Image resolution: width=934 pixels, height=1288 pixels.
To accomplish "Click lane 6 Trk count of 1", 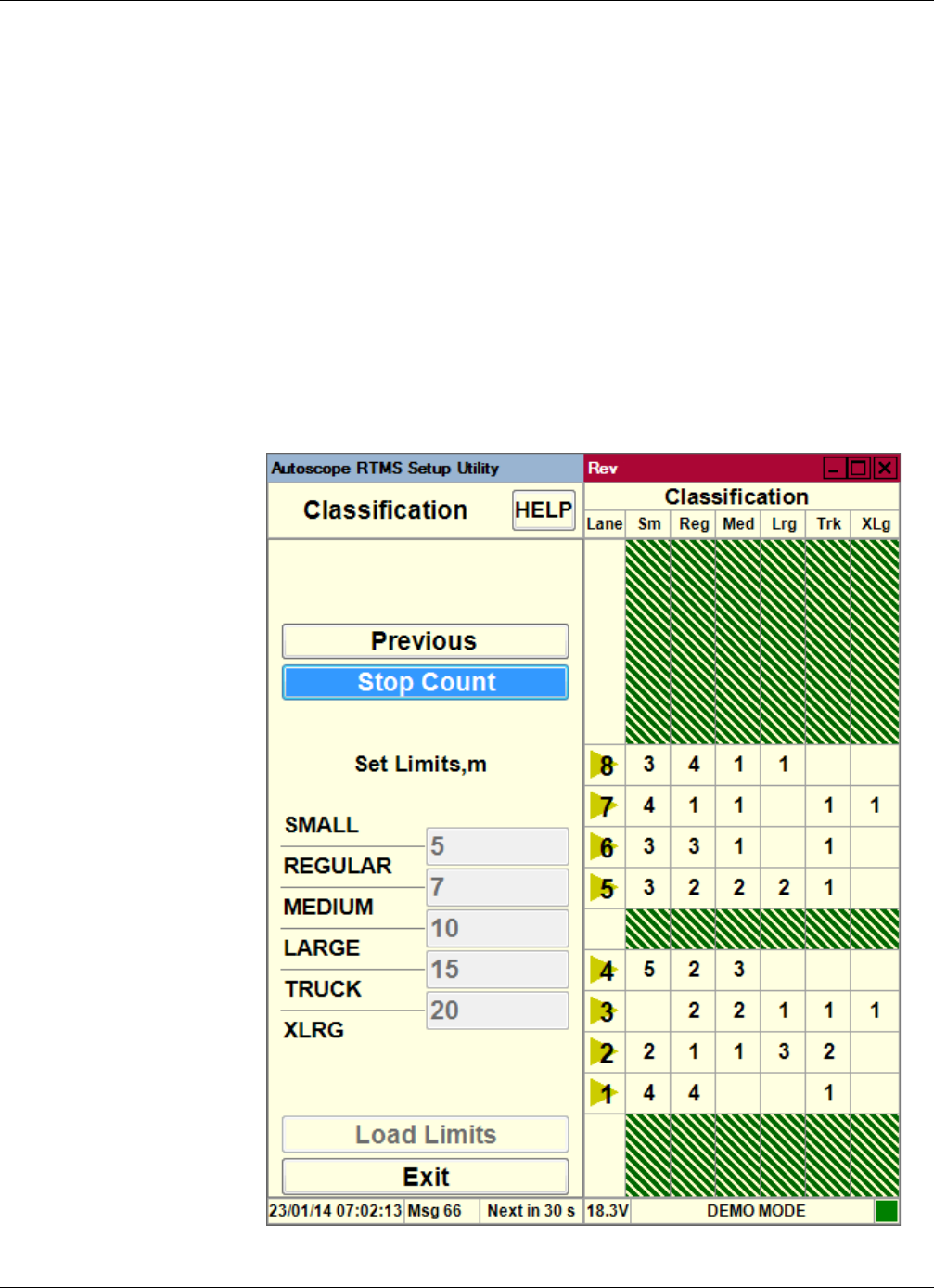I will click(828, 846).
